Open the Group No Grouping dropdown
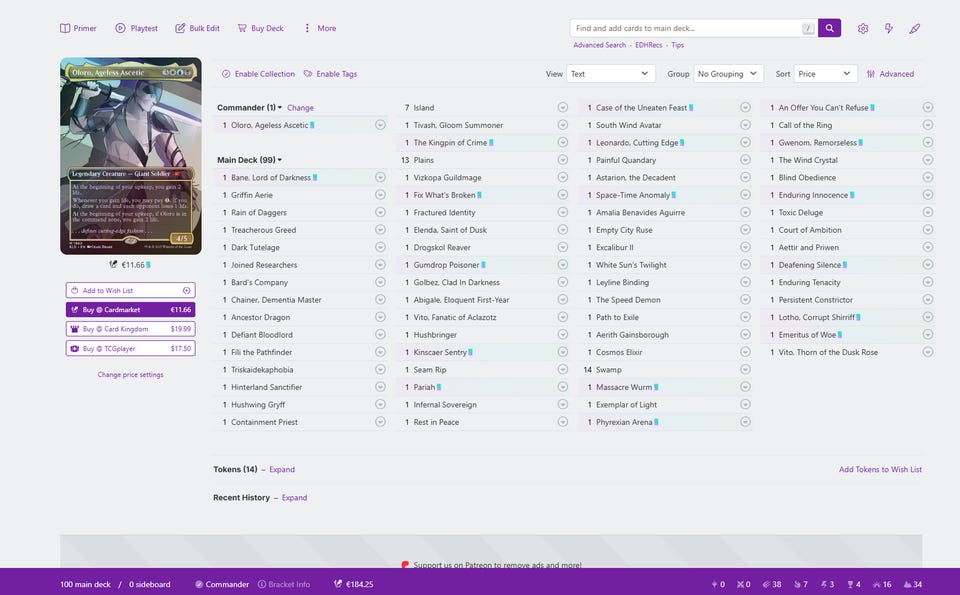 729,74
